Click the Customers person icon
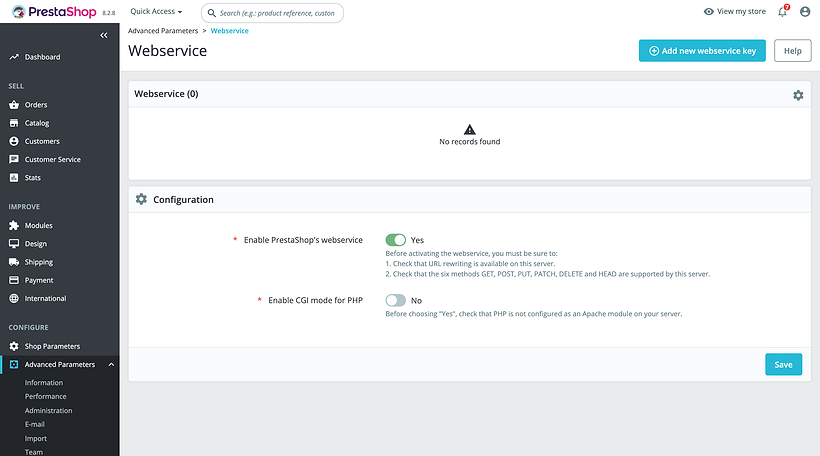820x456 pixels. tap(14, 141)
